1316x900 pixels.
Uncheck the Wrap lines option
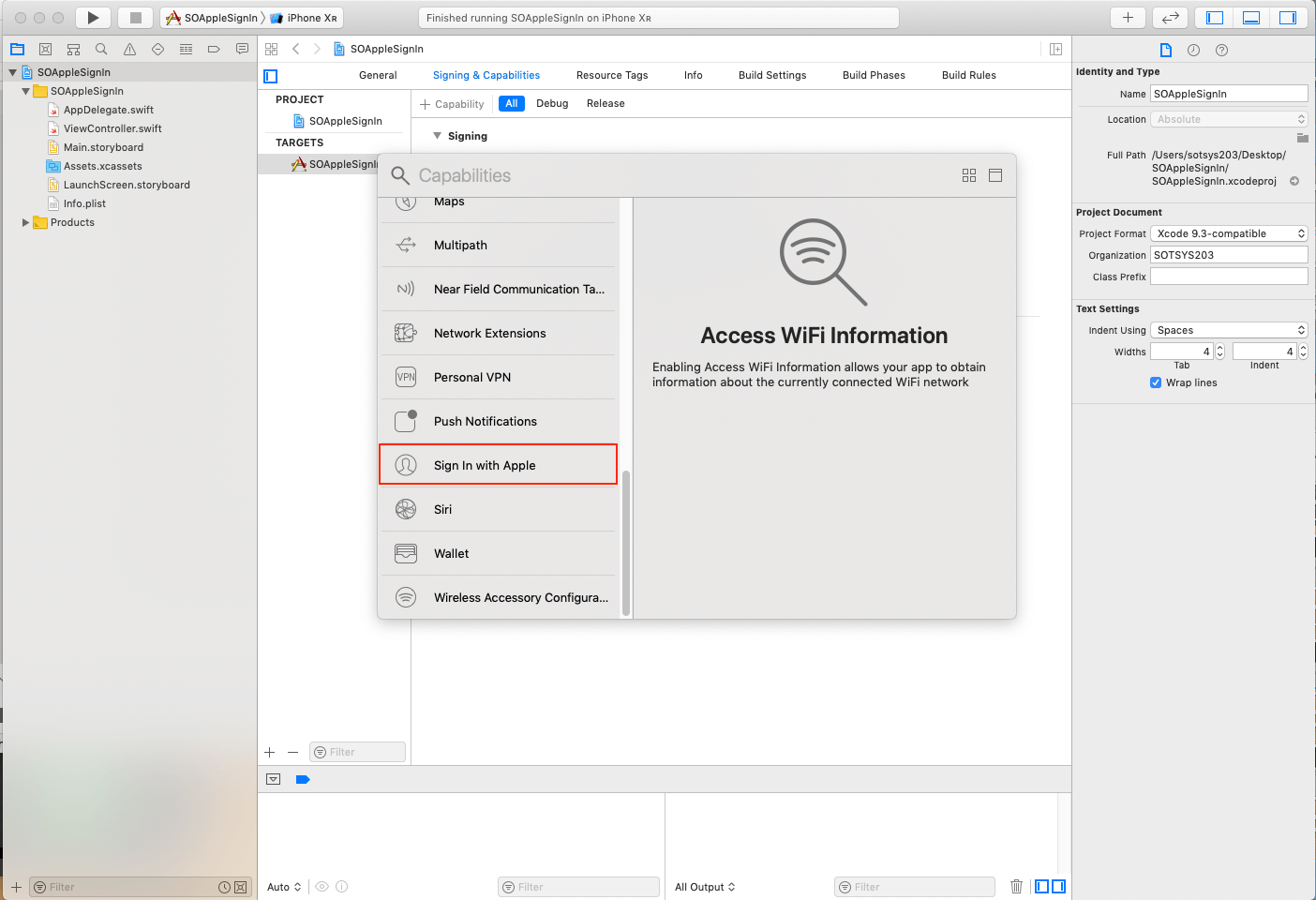point(1156,382)
